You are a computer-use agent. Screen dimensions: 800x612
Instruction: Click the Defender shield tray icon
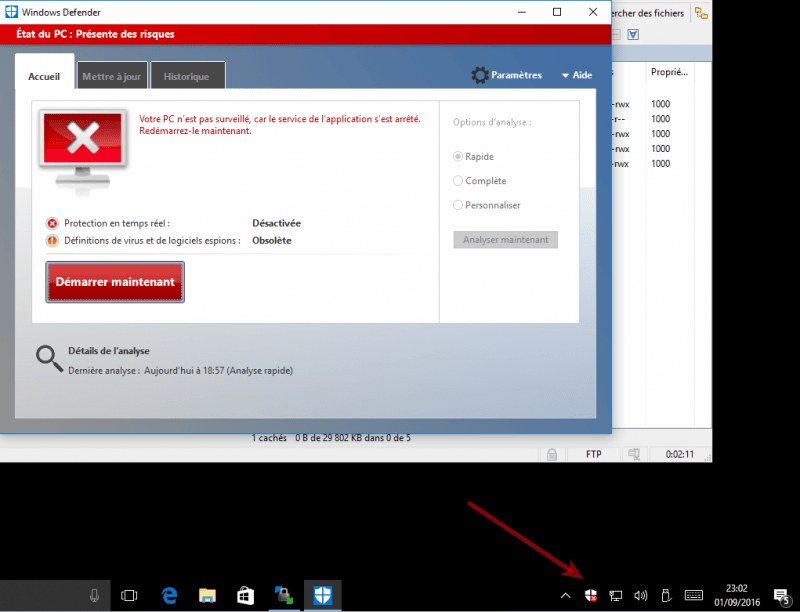590,595
